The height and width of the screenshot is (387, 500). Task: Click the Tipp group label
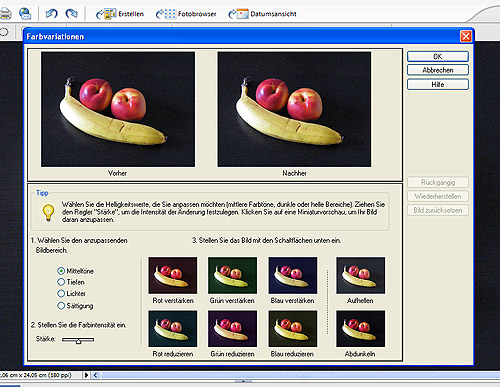coord(42,193)
